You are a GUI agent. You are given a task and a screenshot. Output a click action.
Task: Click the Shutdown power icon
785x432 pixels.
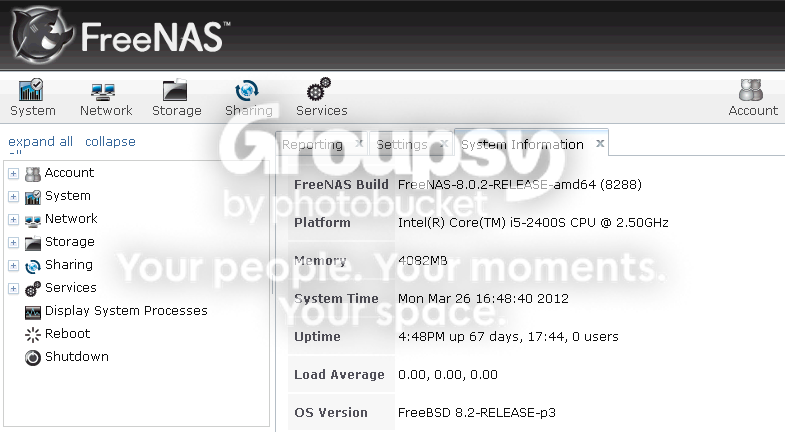[33, 358]
